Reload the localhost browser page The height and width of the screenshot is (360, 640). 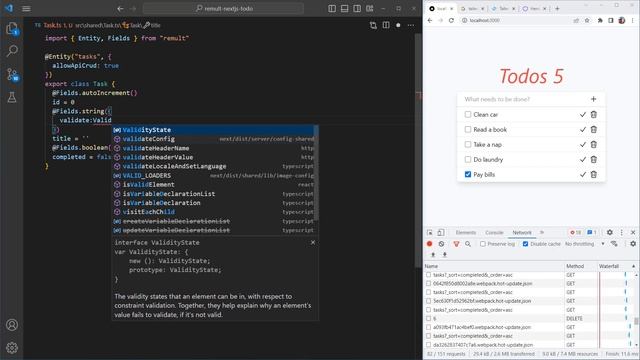tap(451, 20)
